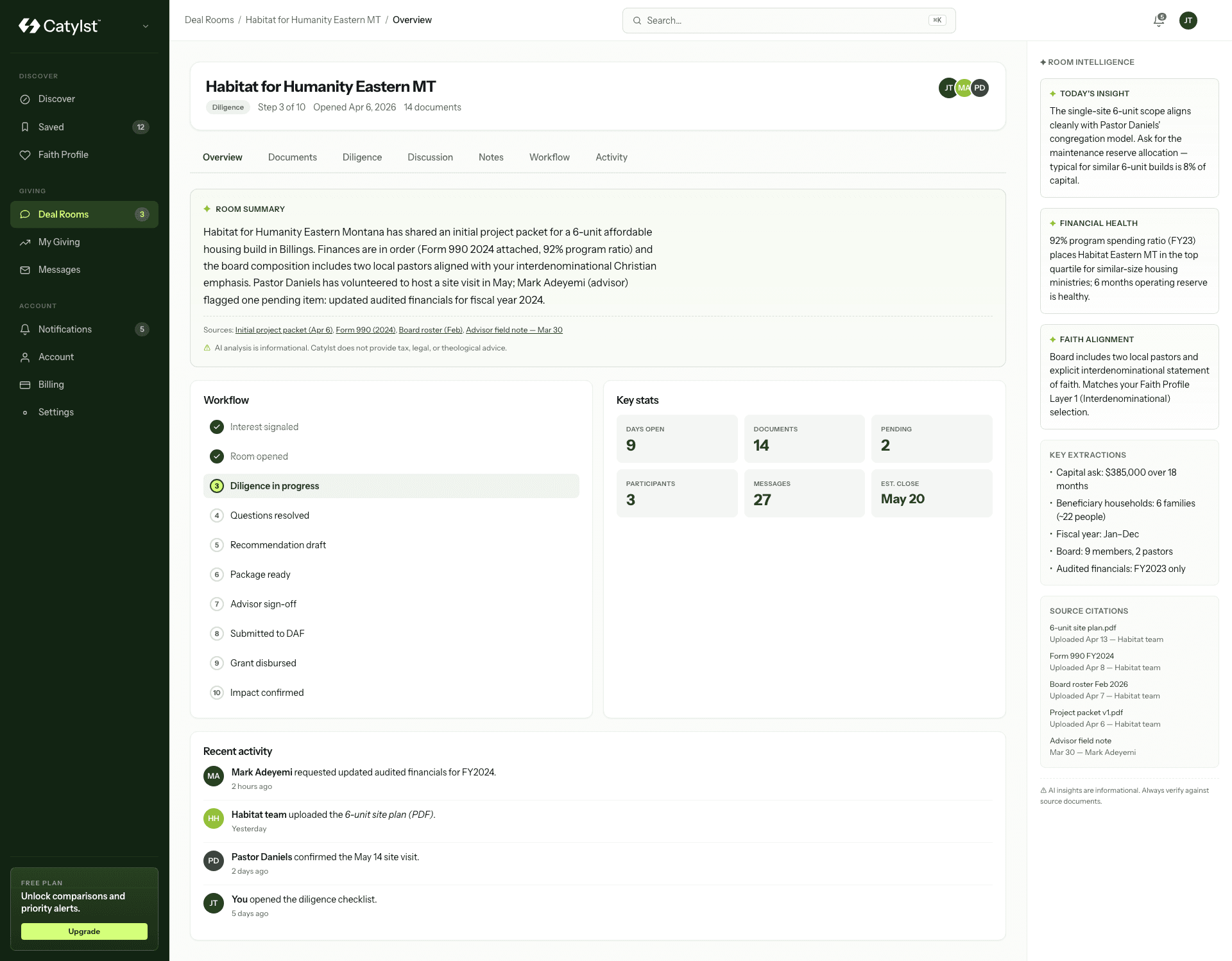This screenshot has width=1232, height=961.
Task: Select Impact confirmed step 10
Action: [x=391, y=693]
